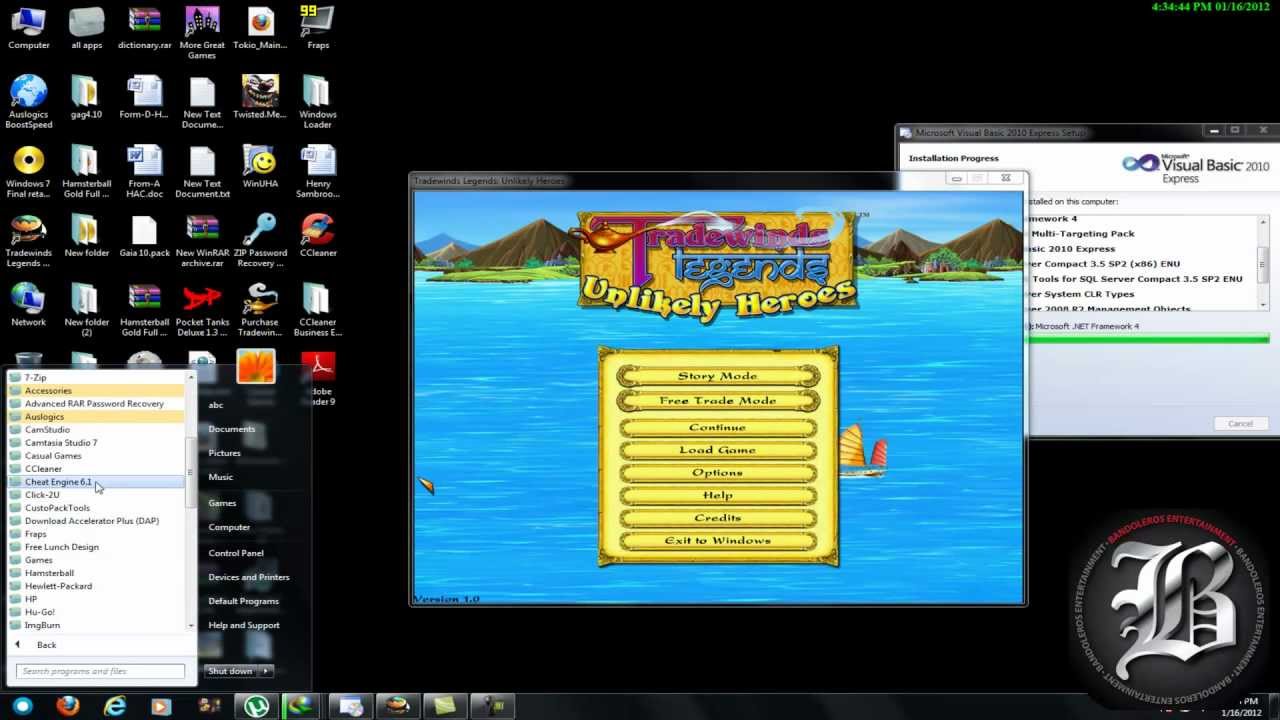Expand Download Accelerator Plus (DAP) folder
Screen dimensions: 1280x720
[x=97, y=521]
